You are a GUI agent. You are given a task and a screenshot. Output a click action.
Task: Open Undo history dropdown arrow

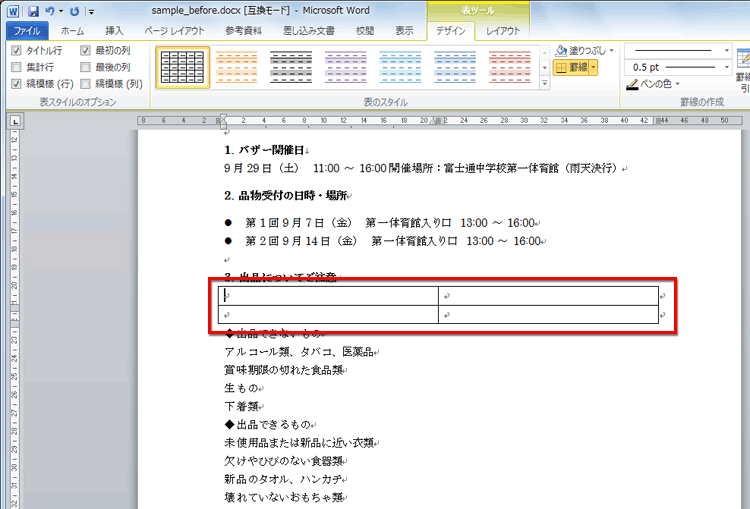coord(61,11)
